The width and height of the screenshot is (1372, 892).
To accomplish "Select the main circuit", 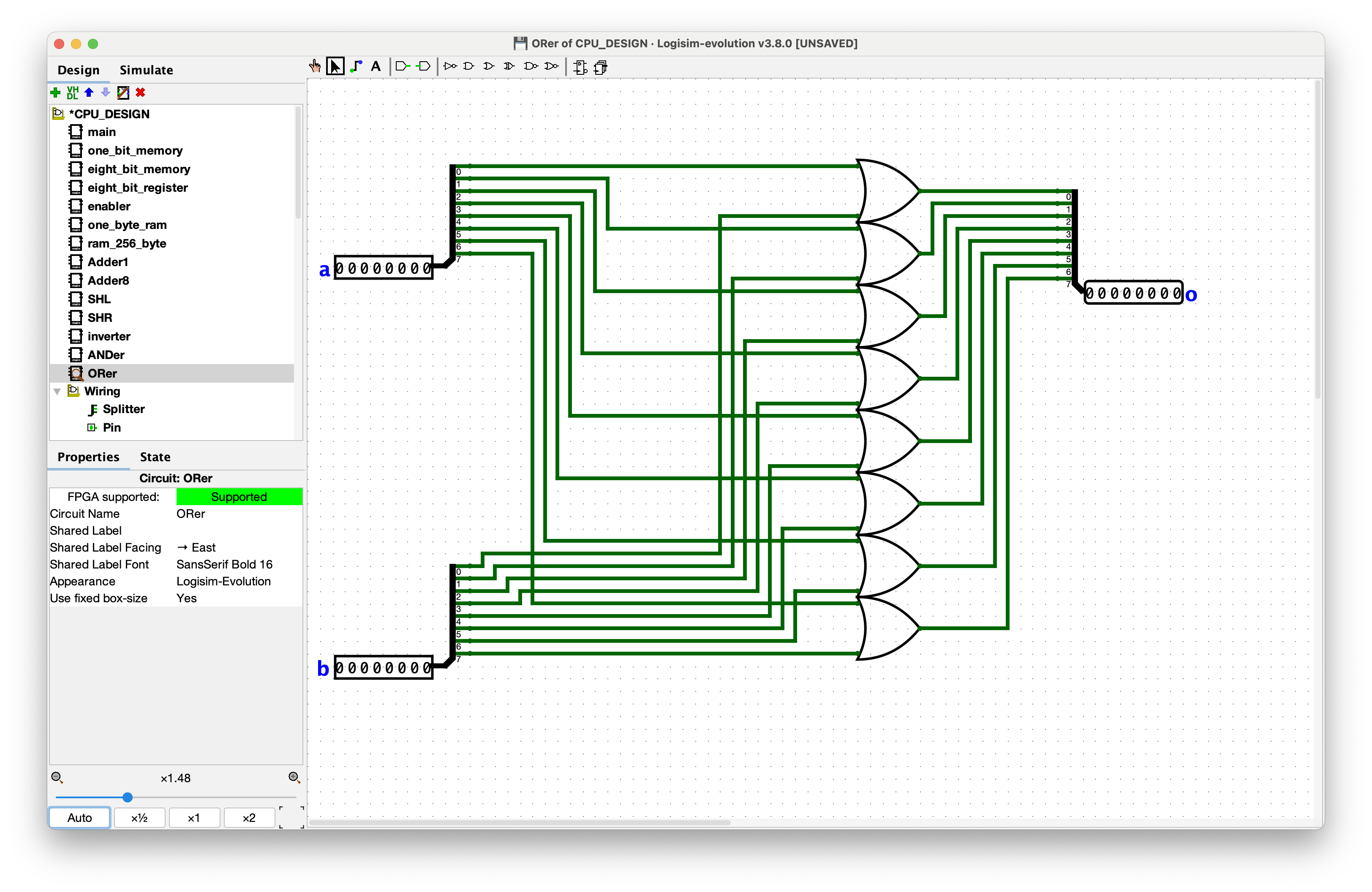I will click(101, 132).
